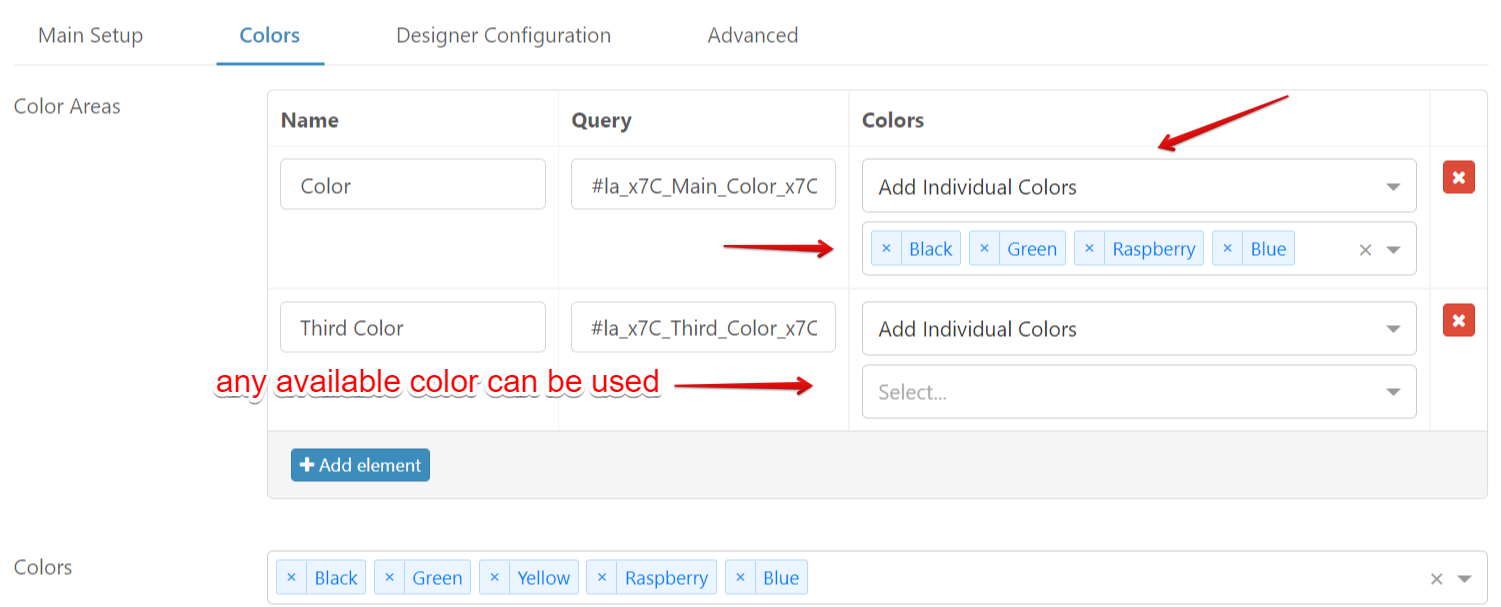1501x607 pixels.
Task: Remove Black from bottom Colors list
Action: pos(291,578)
